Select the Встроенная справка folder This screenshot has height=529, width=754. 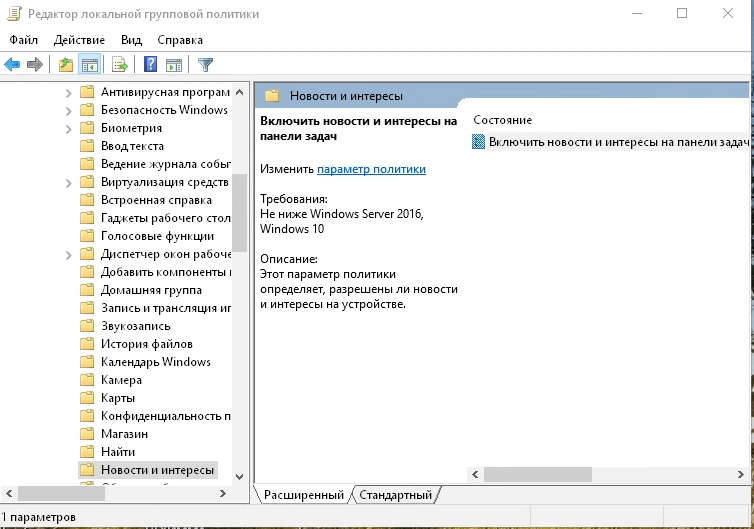(x=156, y=200)
